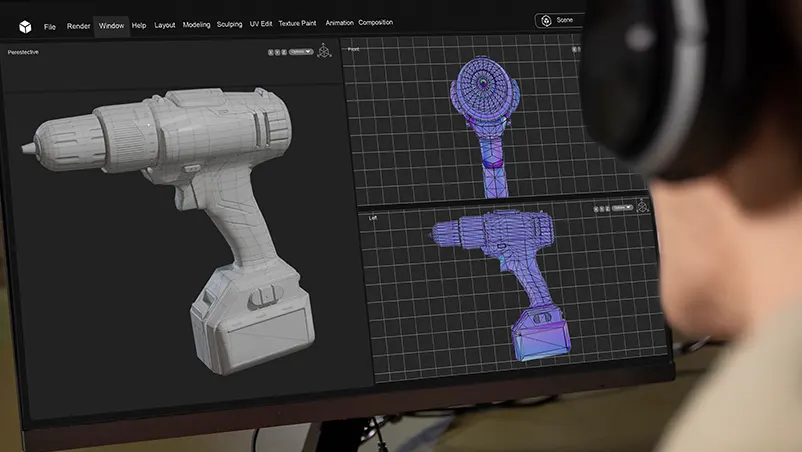Click the orientation gizmo in Left viewport
The image size is (802, 452).
point(642,206)
